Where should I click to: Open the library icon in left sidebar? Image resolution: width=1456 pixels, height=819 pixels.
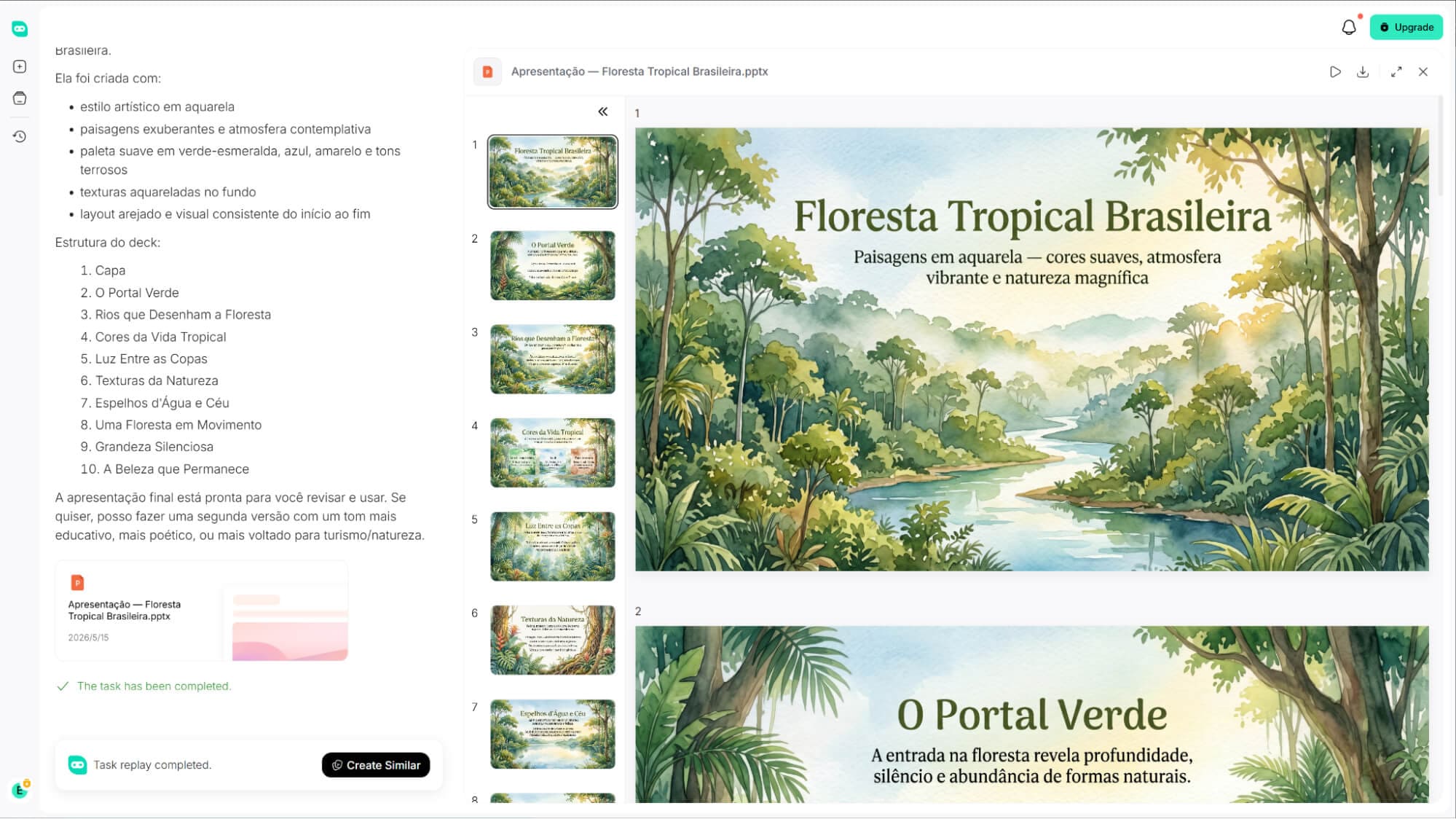coord(20,98)
